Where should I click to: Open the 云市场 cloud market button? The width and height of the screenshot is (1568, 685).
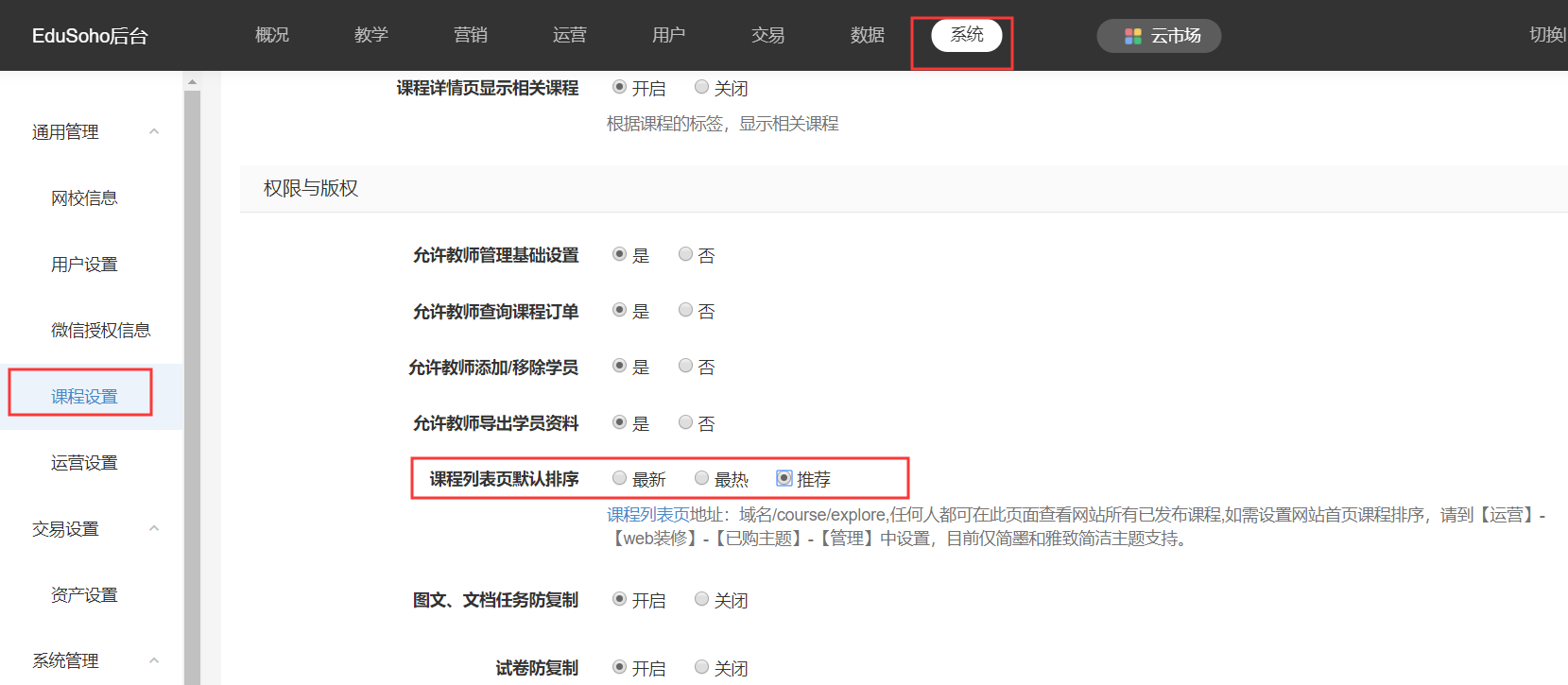click(1159, 36)
